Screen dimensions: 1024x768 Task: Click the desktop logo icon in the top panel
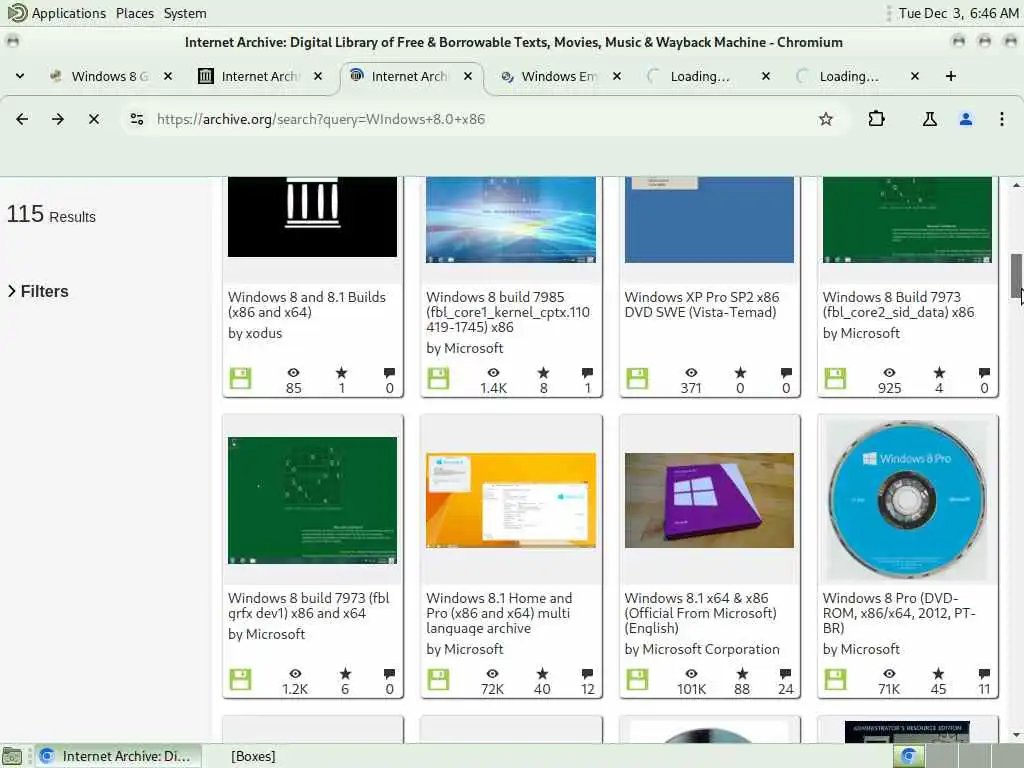click(16, 12)
